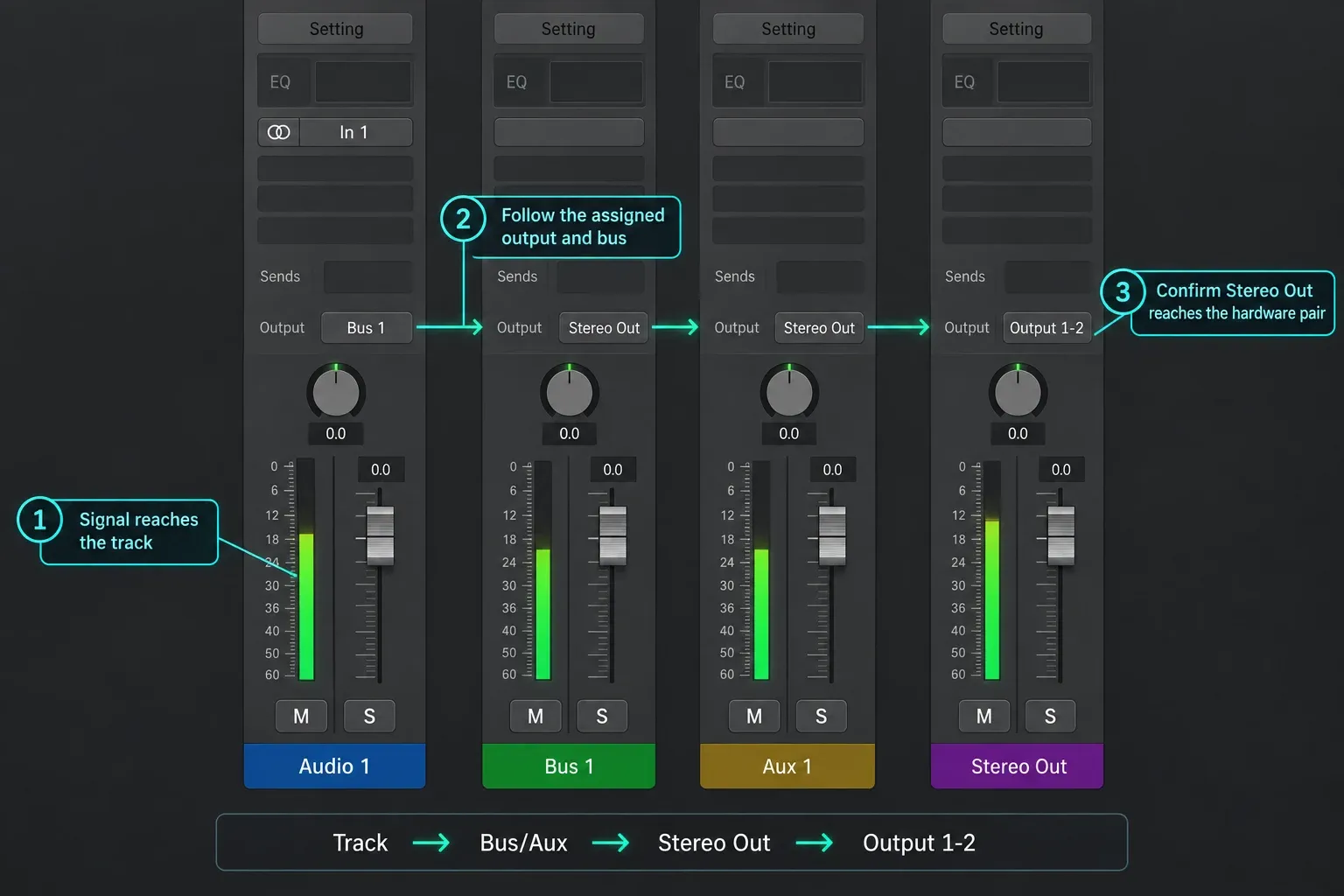Viewport: 1344px width, 896px height.
Task: Click the Setting button on Stereo Out strip
Action: pyautogui.click(x=1017, y=29)
